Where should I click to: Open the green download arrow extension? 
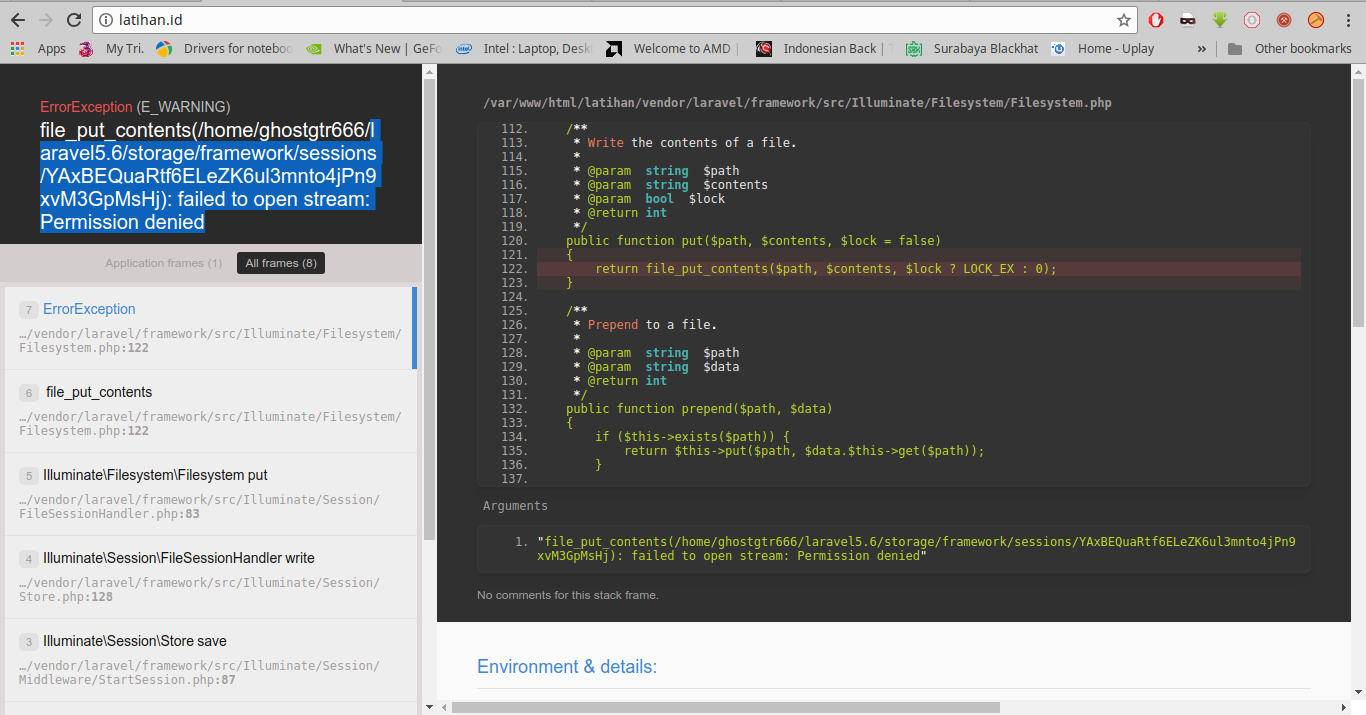click(x=1220, y=20)
